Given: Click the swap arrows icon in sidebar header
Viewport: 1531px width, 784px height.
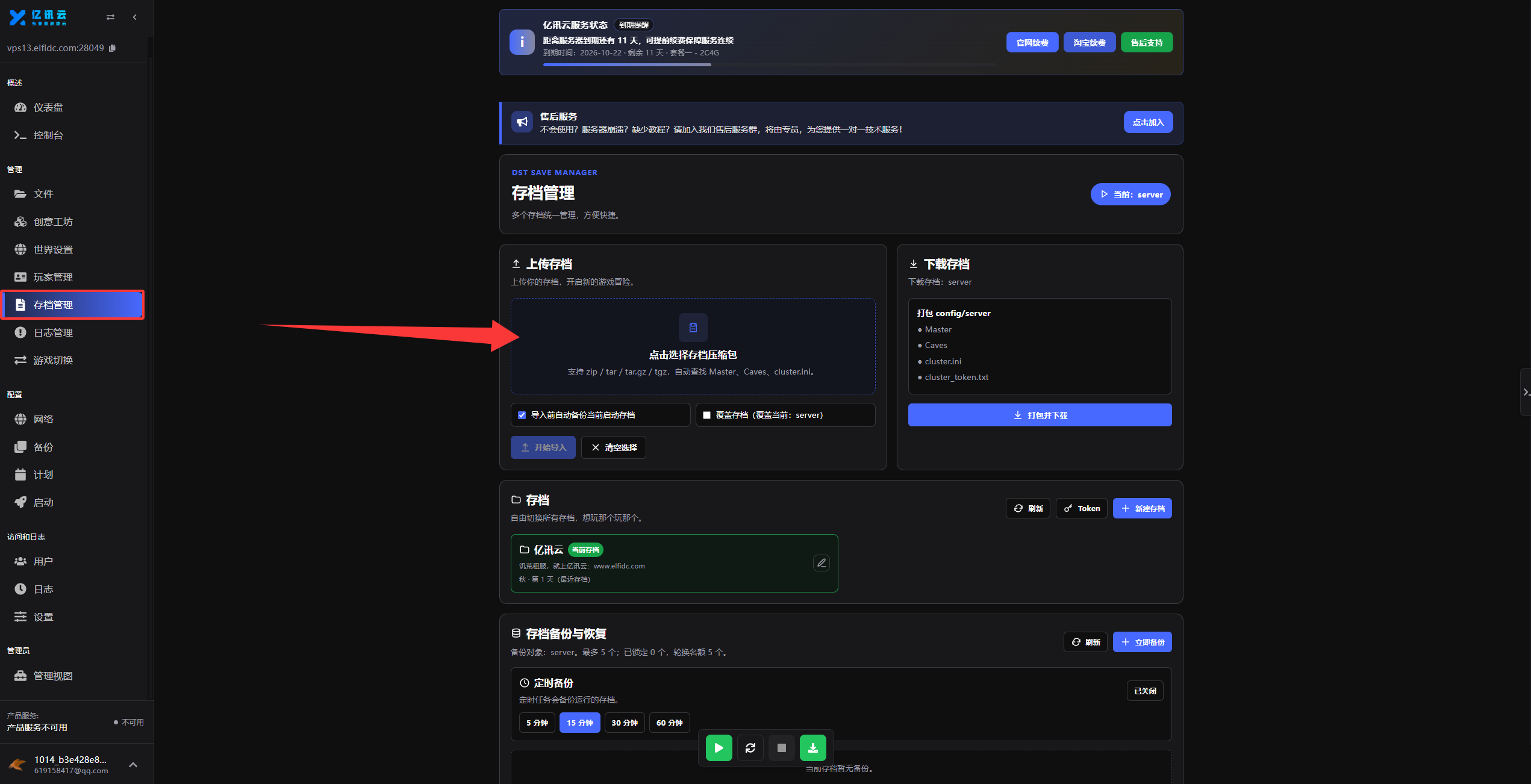Looking at the screenshot, I should tap(110, 17).
